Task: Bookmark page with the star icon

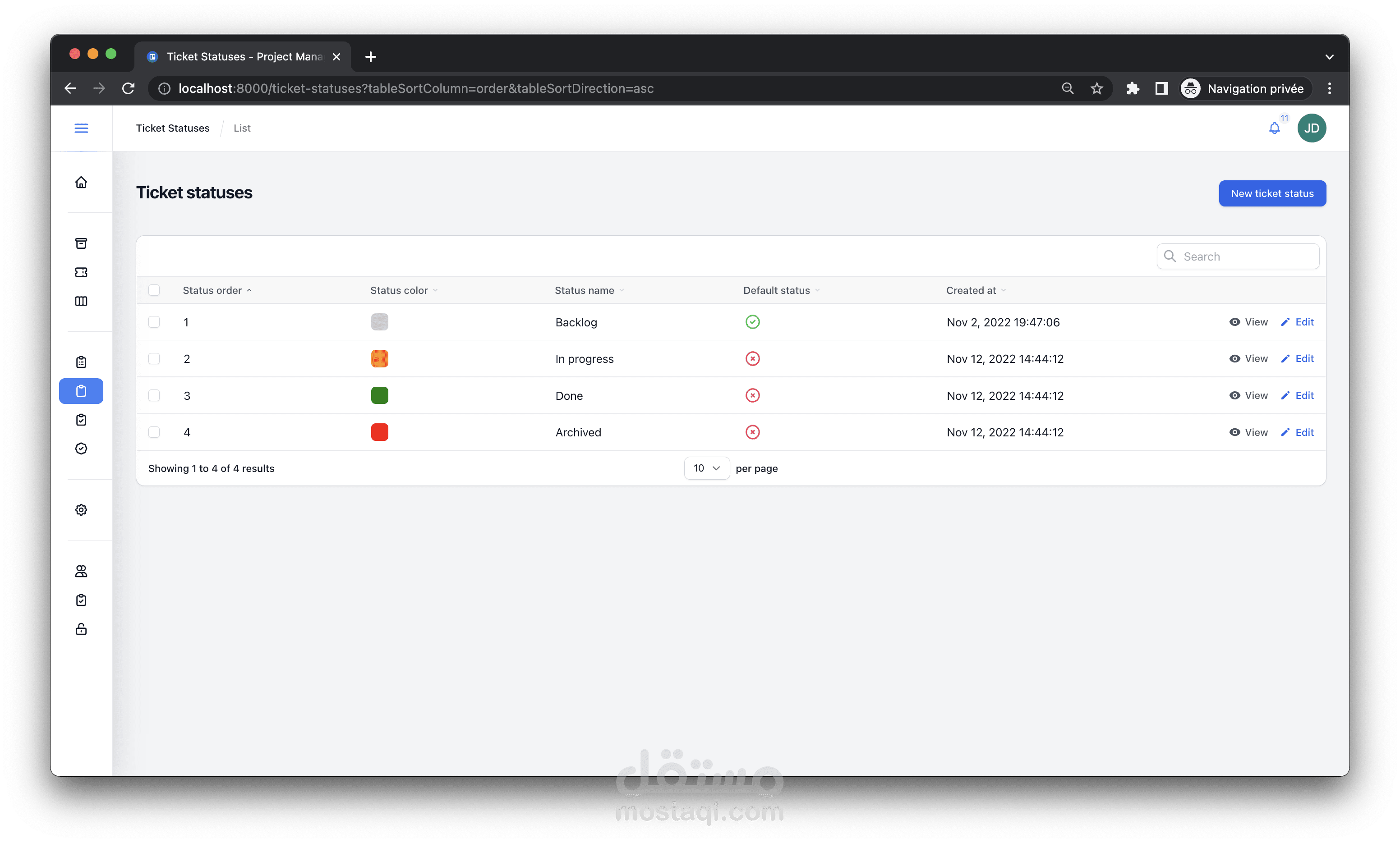Action: click(x=1096, y=88)
